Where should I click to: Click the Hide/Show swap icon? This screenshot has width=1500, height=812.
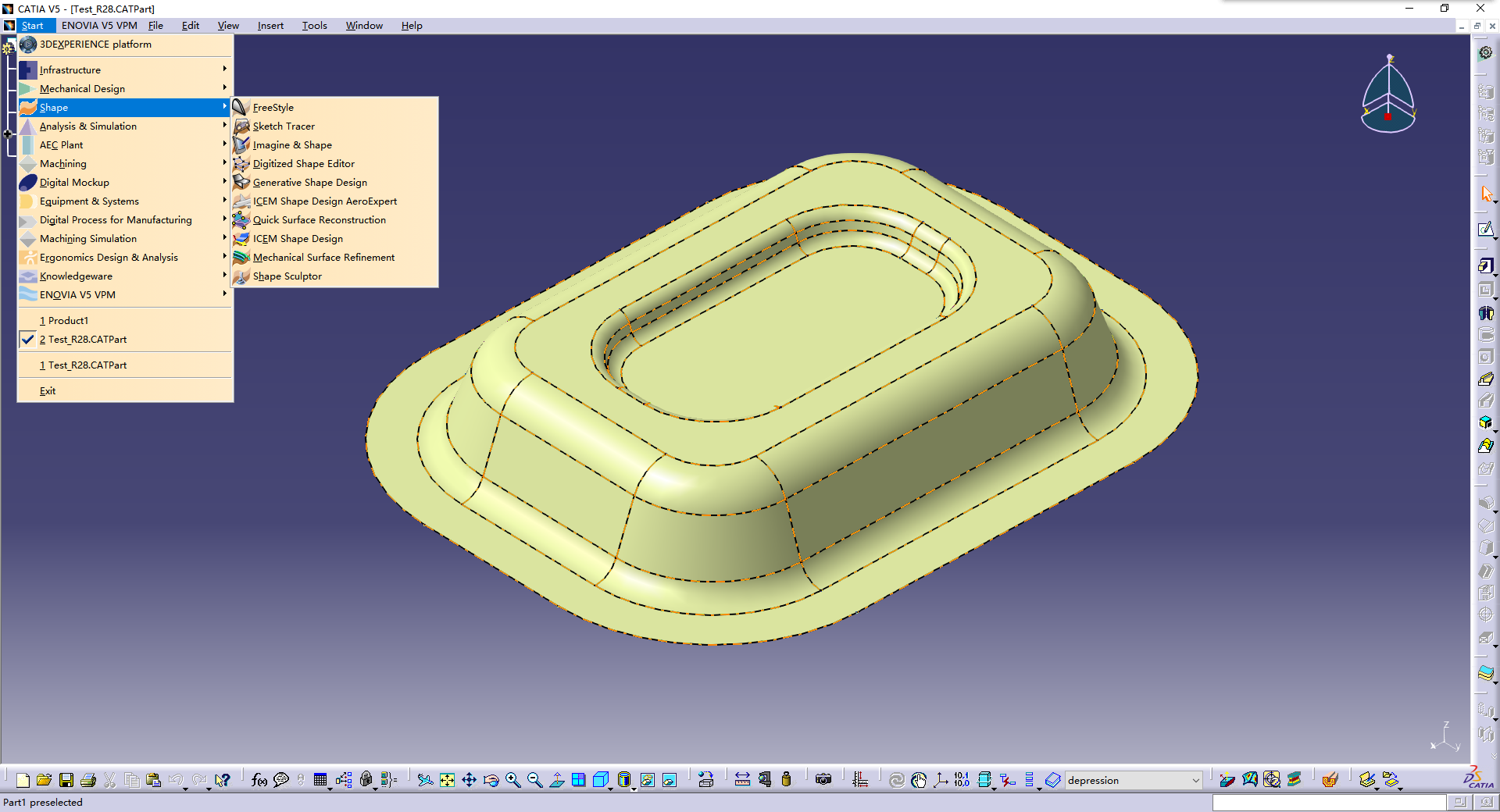coord(648,780)
